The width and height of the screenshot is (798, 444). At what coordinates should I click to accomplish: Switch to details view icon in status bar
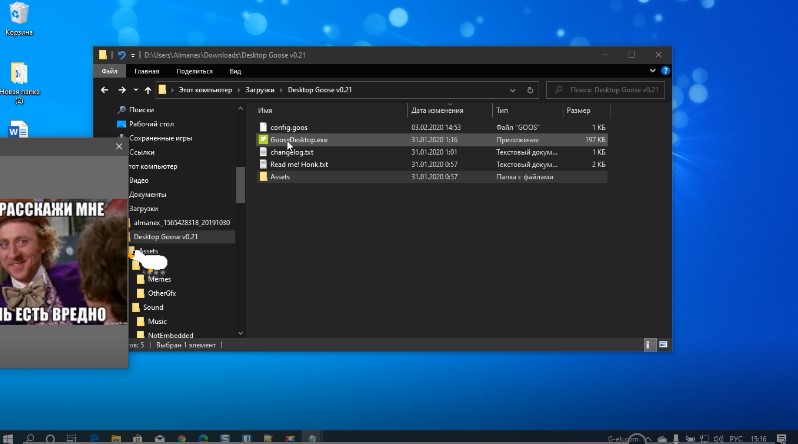pos(648,345)
